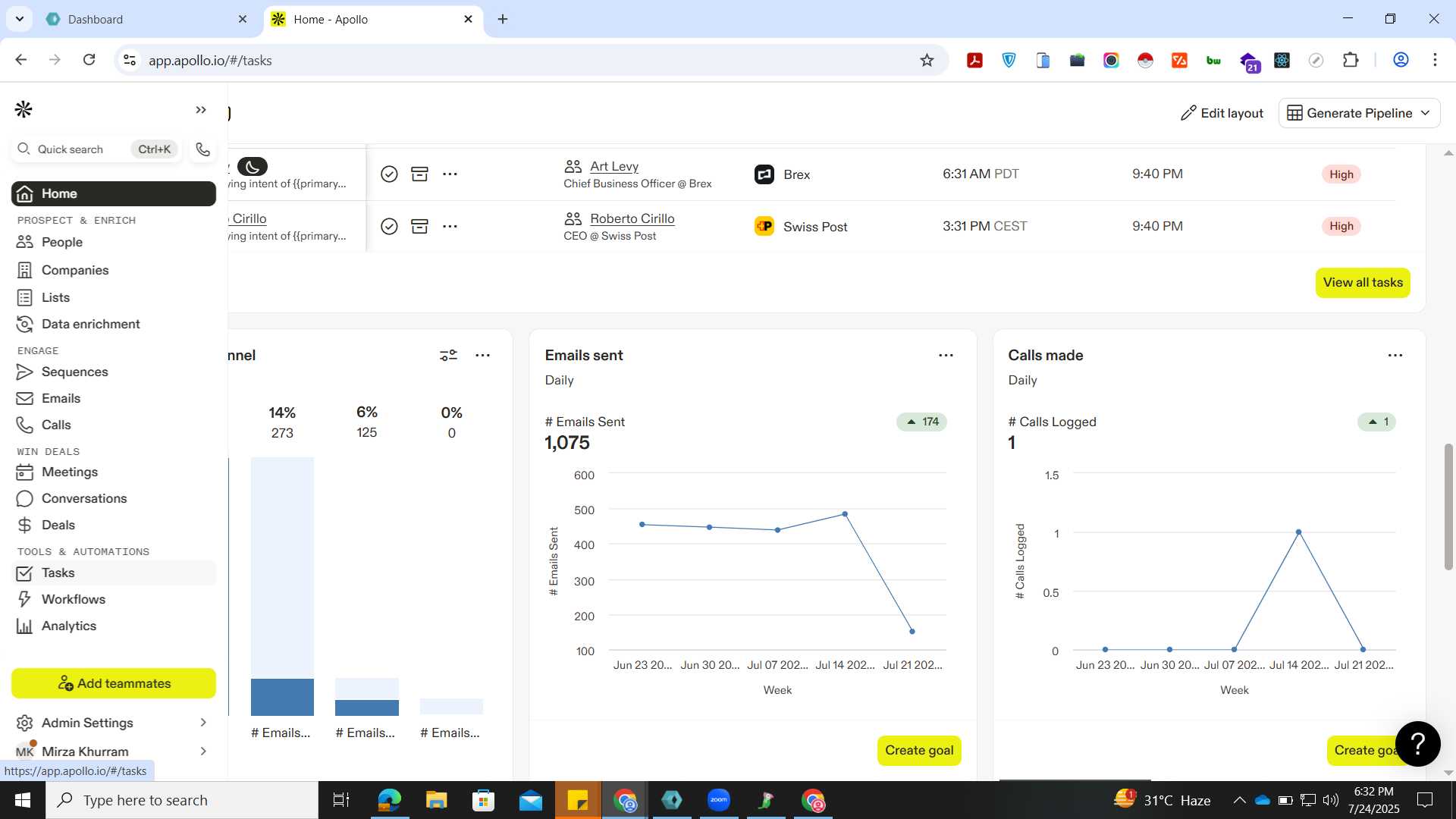Image resolution: width=1456 pixels, height=819 pixels.
Task: Open Task View on taskbar
Action: tap(341, 800)
